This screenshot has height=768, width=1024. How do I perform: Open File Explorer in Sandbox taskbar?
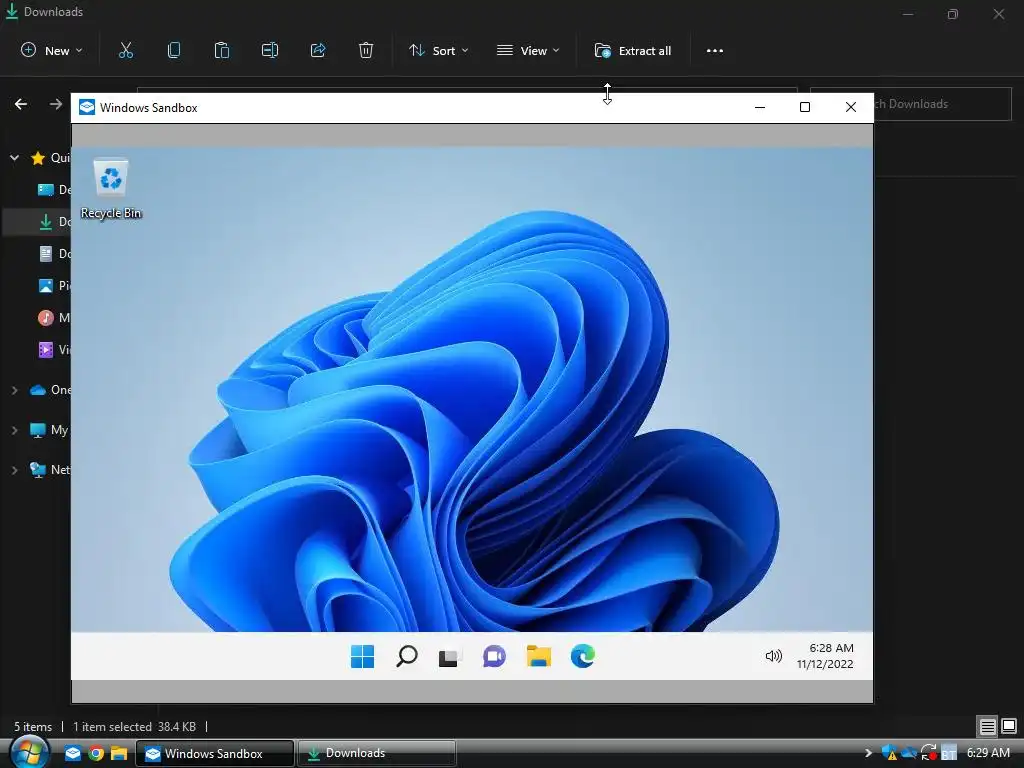[x=539, y=656]
